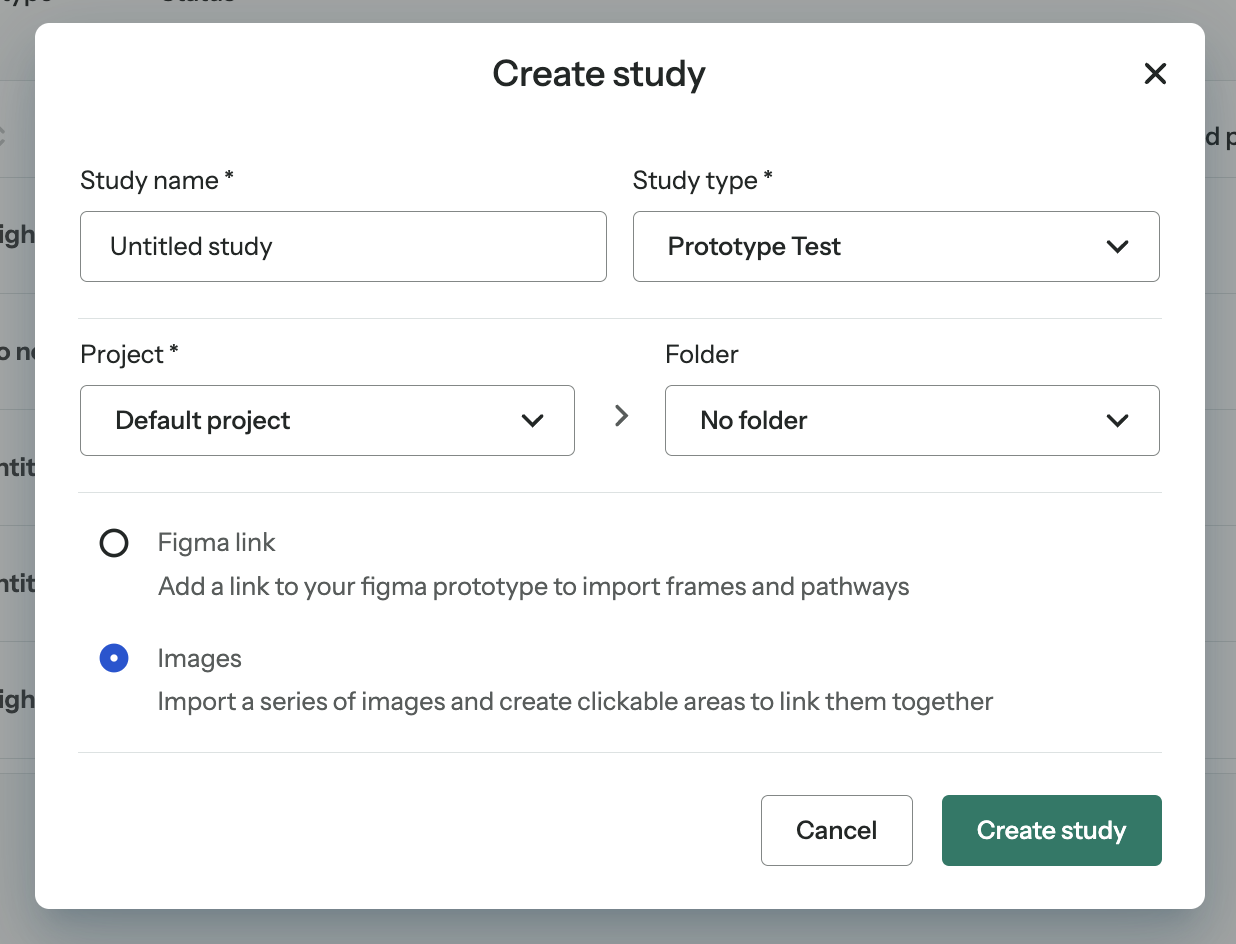
Task: Select the Images radio button
Action: pos(114,659)
